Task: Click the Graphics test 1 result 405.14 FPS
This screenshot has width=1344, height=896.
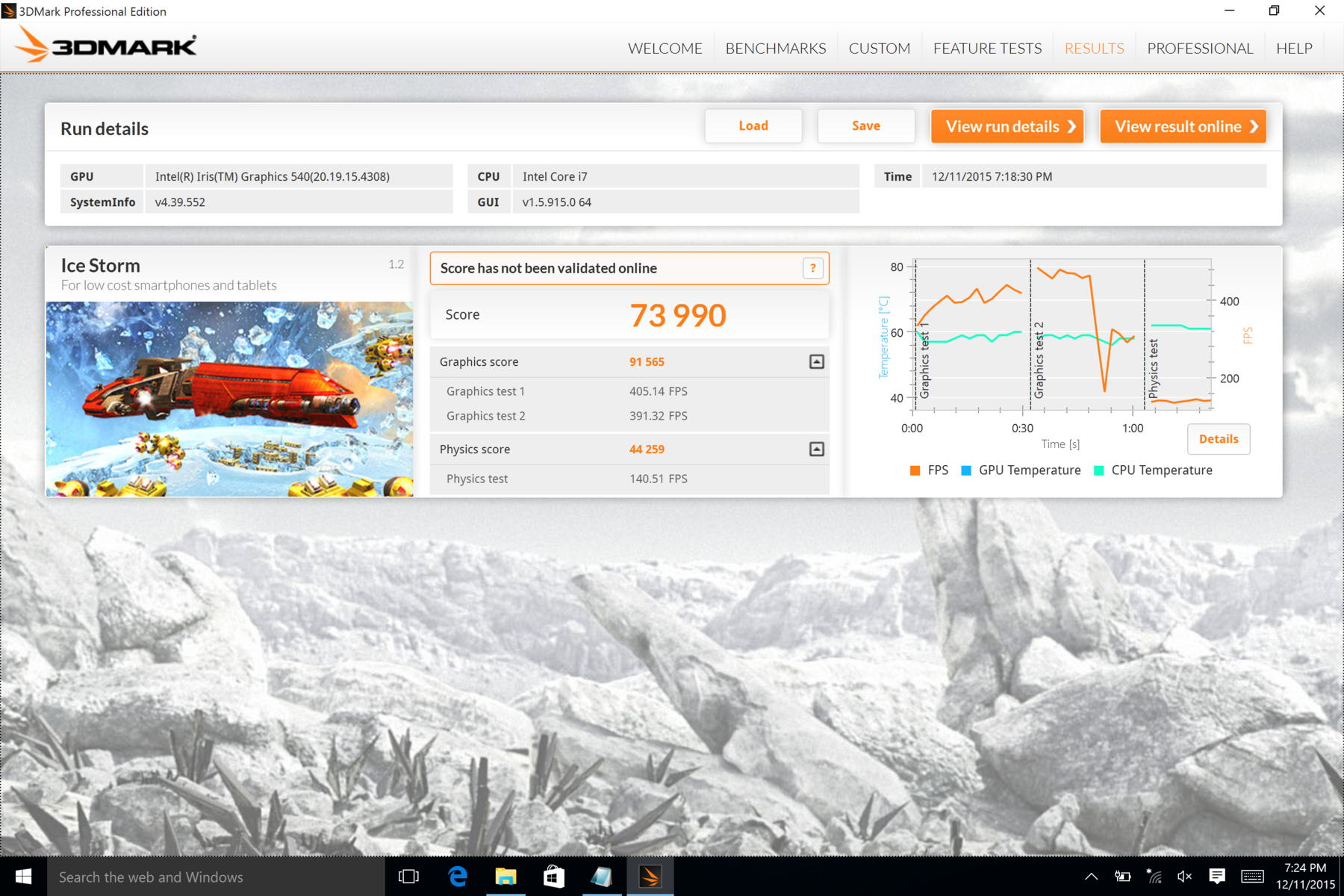Action: tap(658, 391)
